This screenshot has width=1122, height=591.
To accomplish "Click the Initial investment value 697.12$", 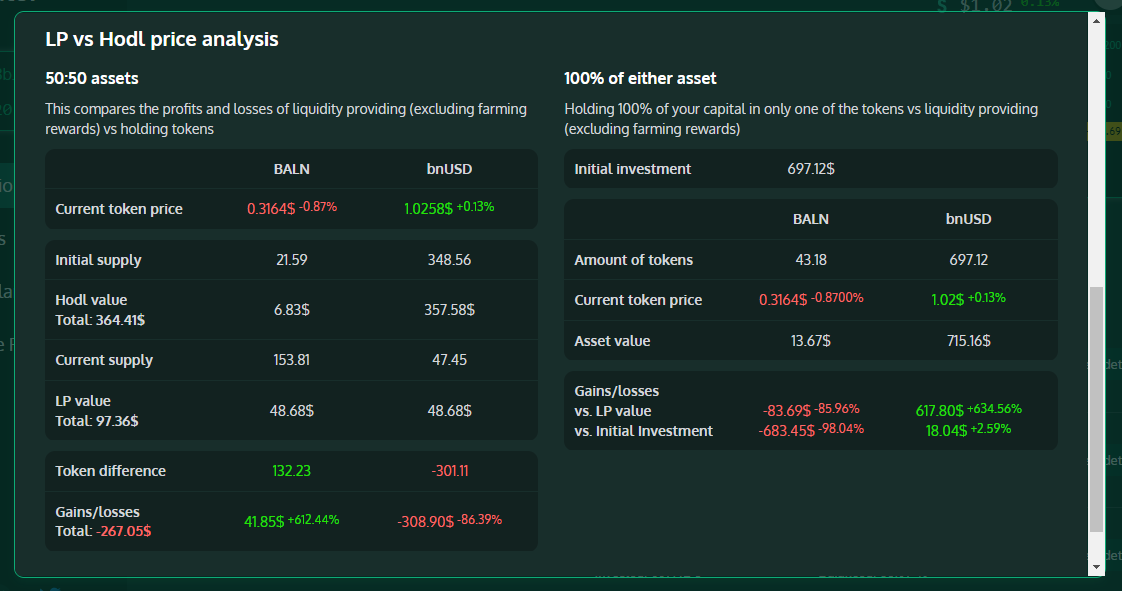I will [811, 169].
